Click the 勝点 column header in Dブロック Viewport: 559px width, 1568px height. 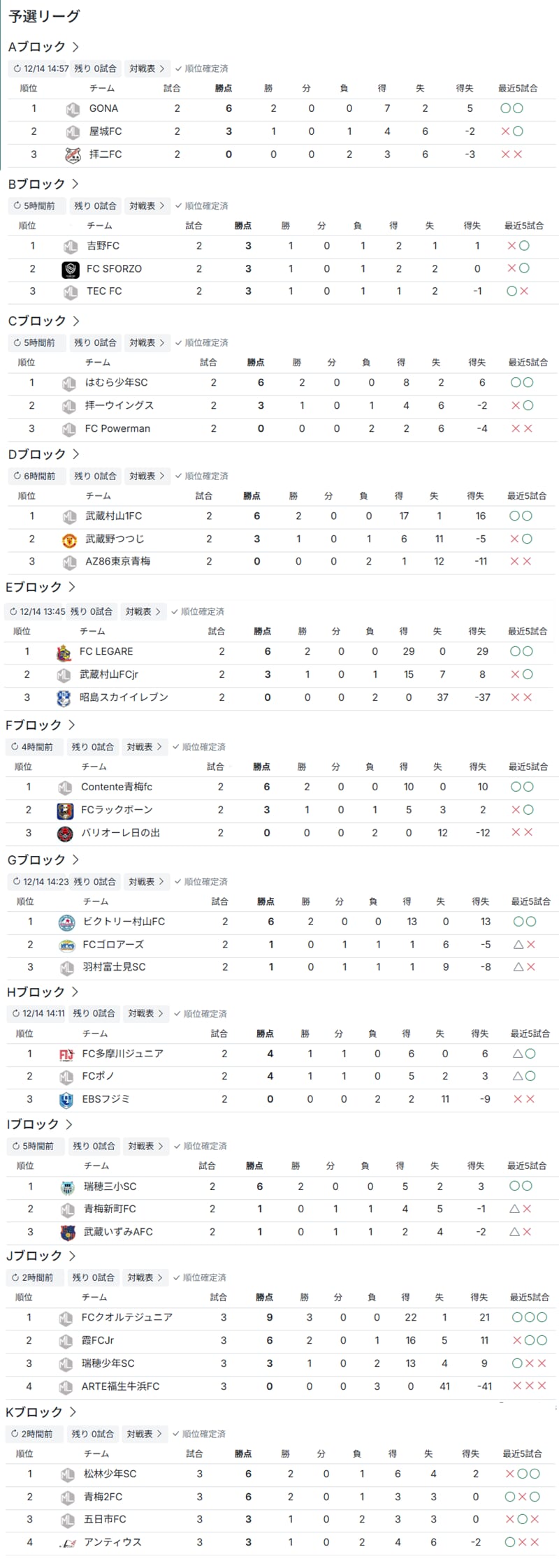point(252,496)
